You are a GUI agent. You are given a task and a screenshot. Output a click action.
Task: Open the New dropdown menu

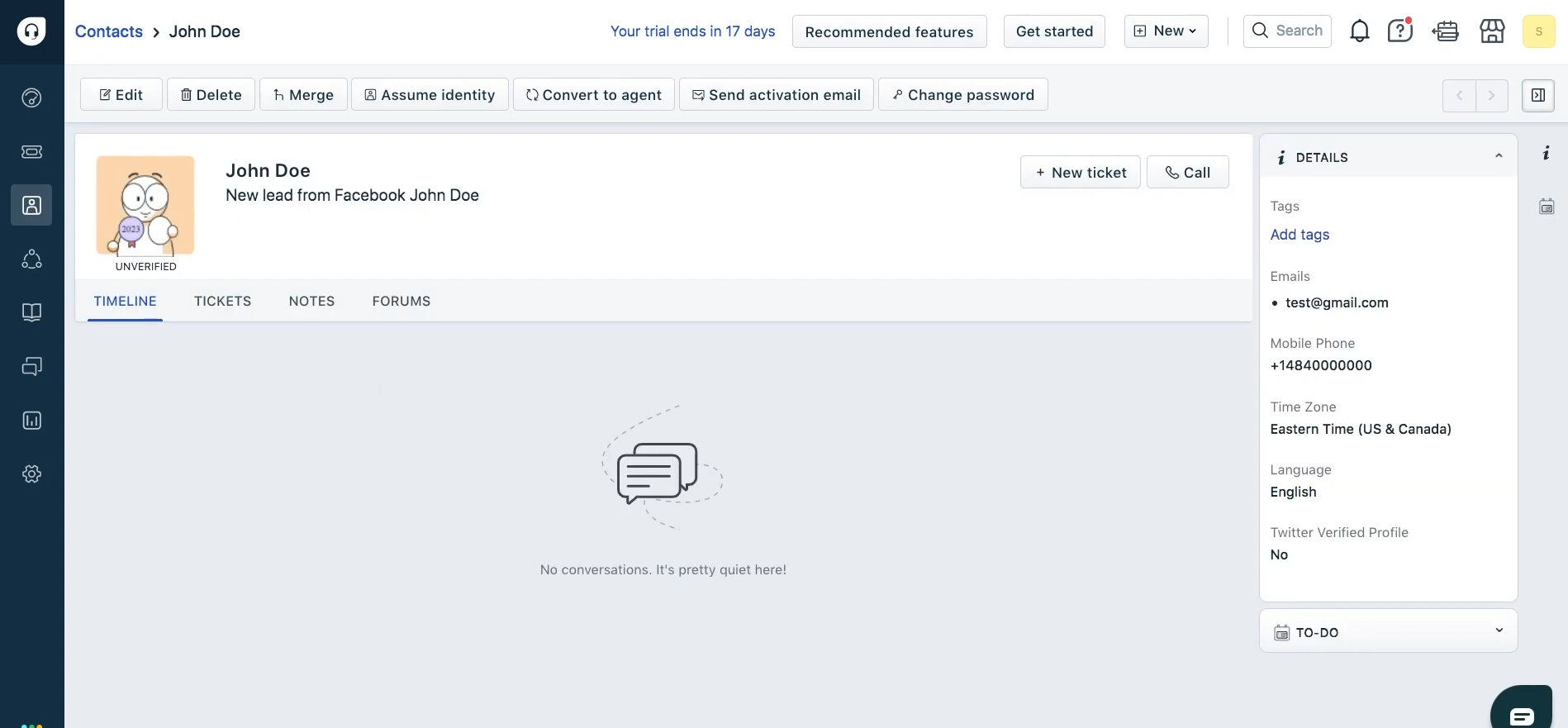tap(1166, 31)
